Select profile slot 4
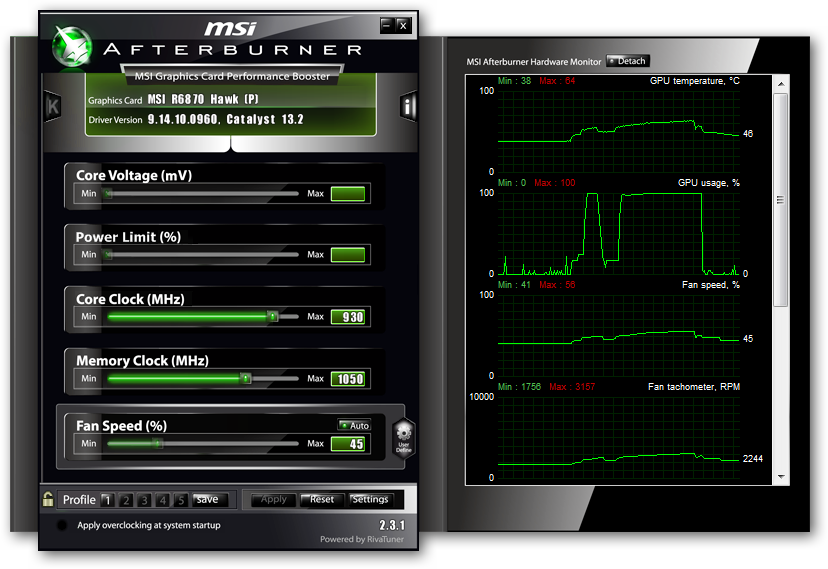Image resolution: width=828 pixels, height=569 pixels. coord(163,500)
